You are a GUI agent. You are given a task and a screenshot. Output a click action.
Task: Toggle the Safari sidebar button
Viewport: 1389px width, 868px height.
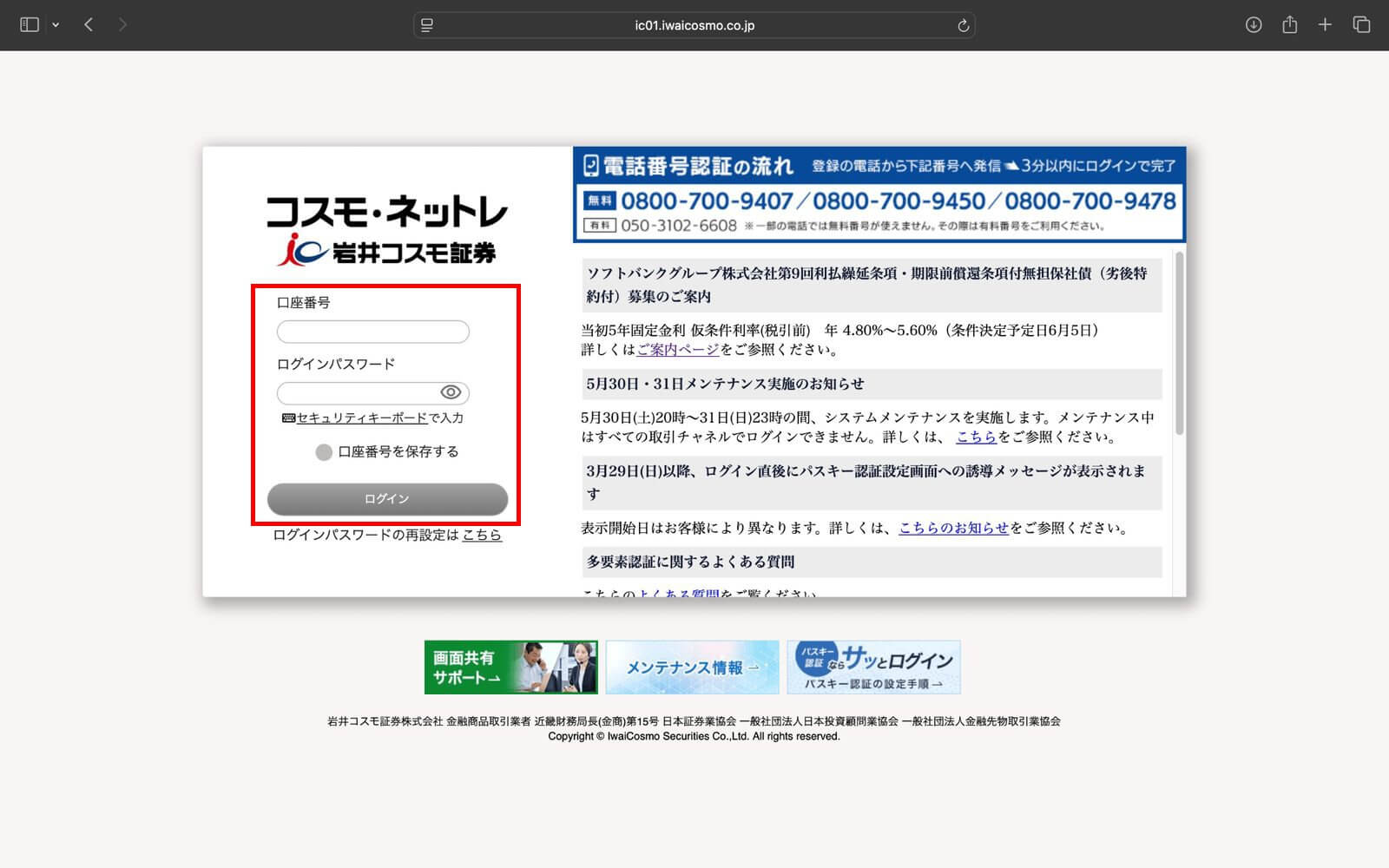pos(30,25)
